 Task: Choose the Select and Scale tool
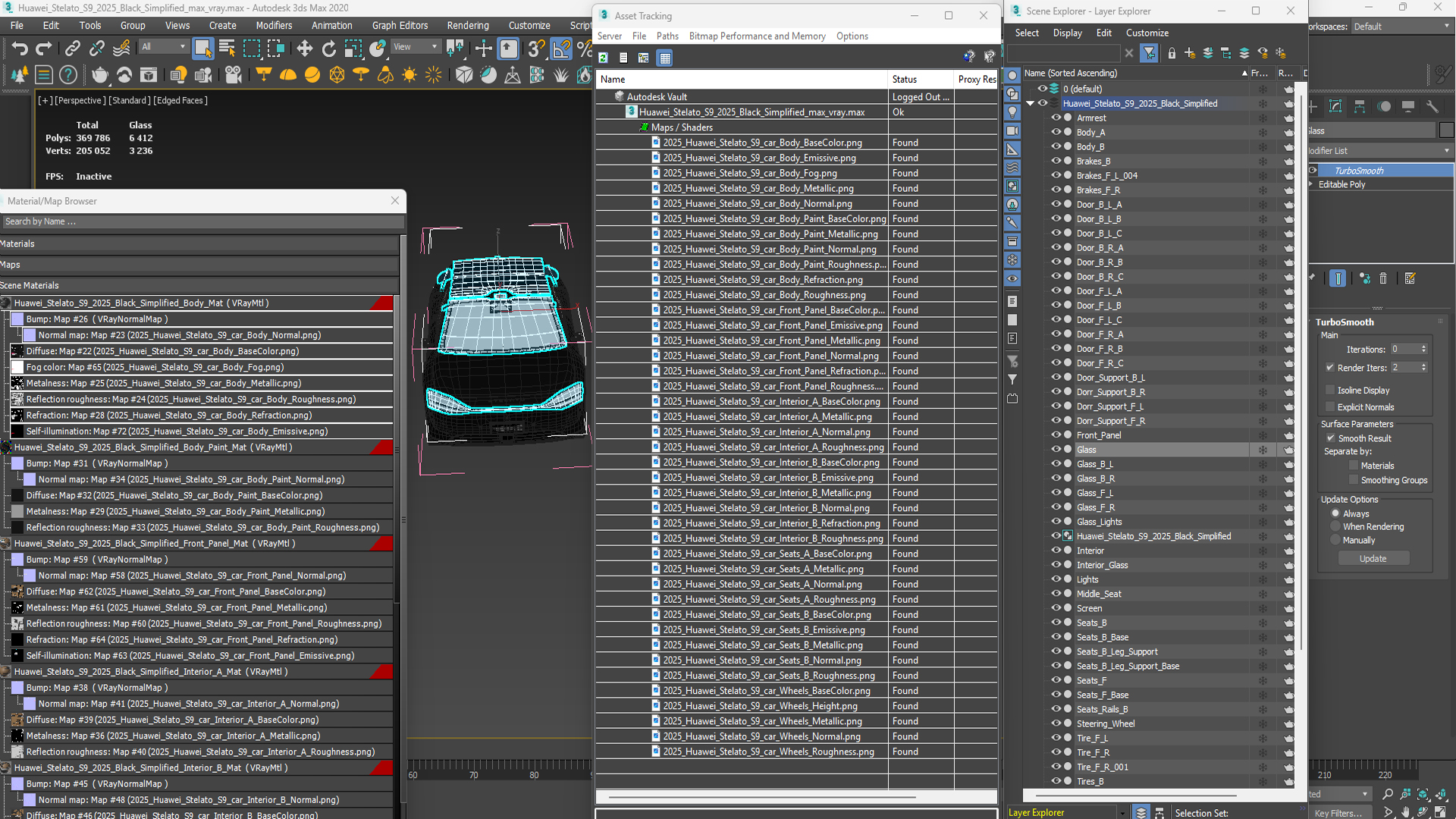(353, 49)
